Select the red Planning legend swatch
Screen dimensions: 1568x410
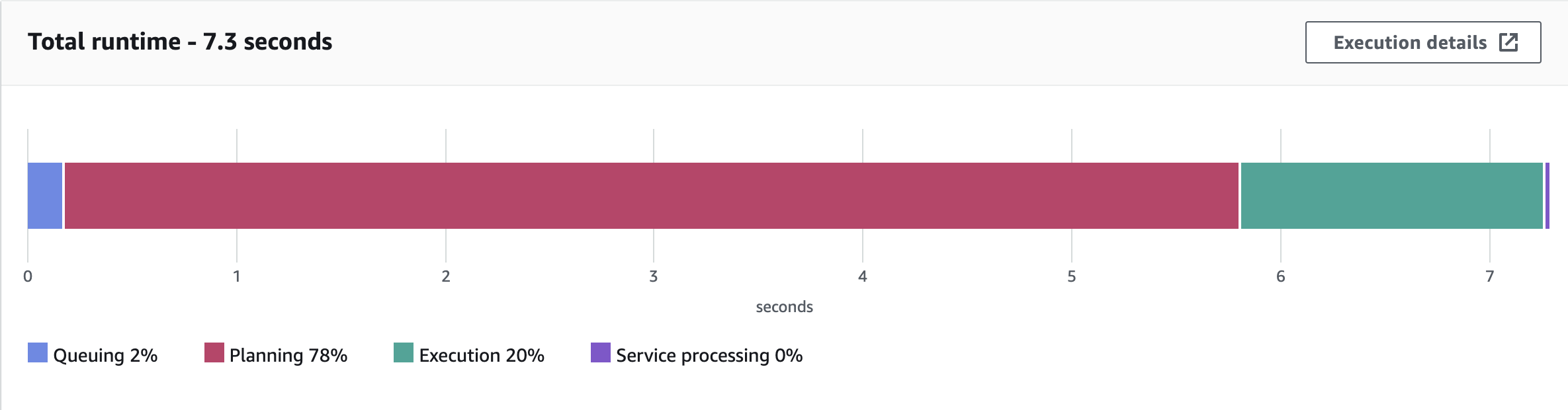[214, 352]
